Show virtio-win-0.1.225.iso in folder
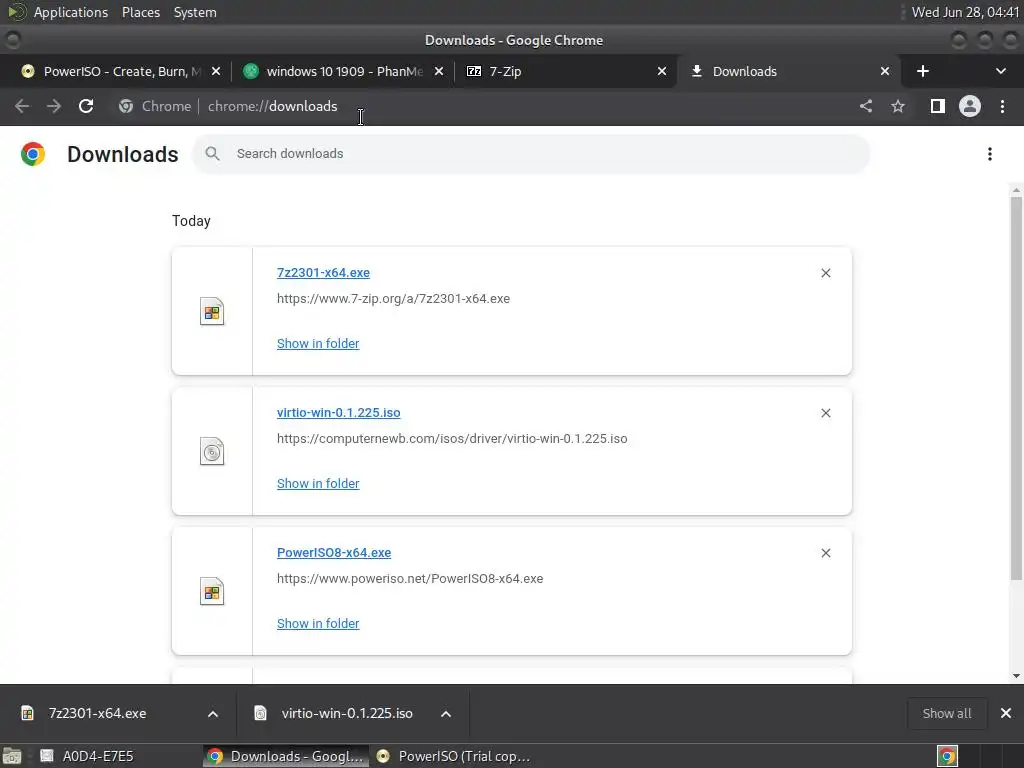 coord(318,484)
